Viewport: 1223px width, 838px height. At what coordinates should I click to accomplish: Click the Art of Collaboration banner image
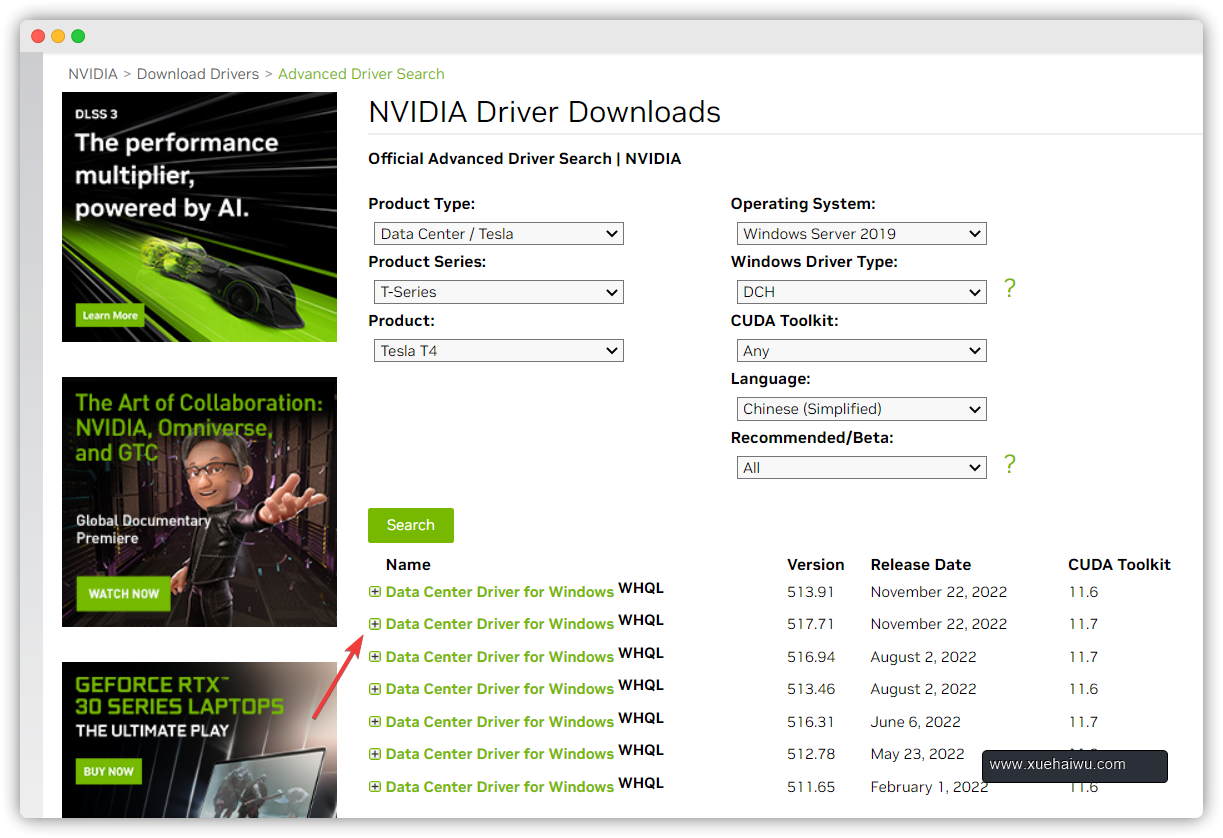199,502
